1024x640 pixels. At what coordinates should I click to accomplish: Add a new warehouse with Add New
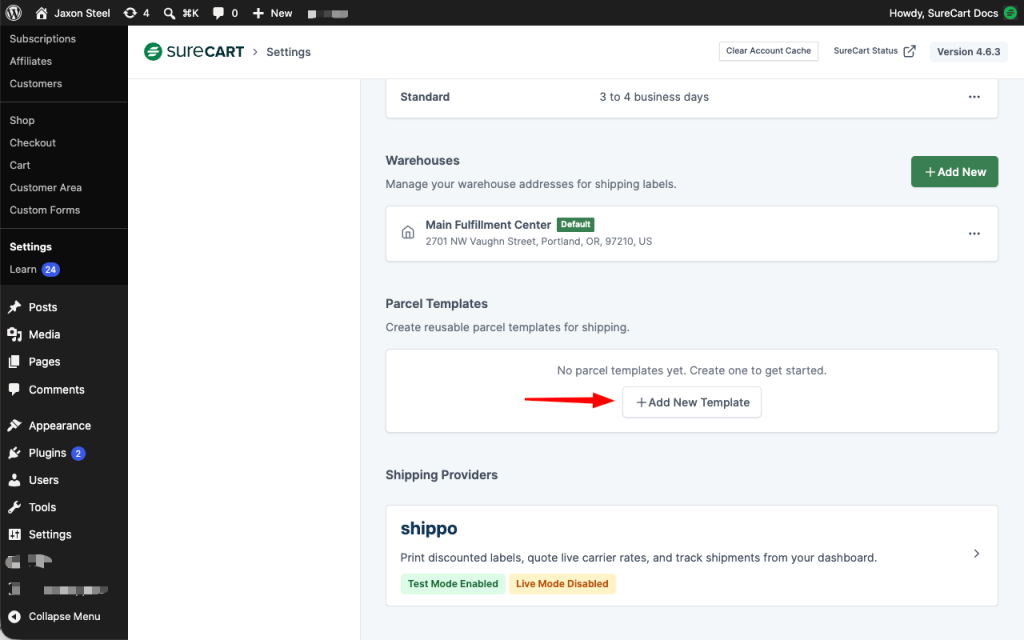point(954,172)
